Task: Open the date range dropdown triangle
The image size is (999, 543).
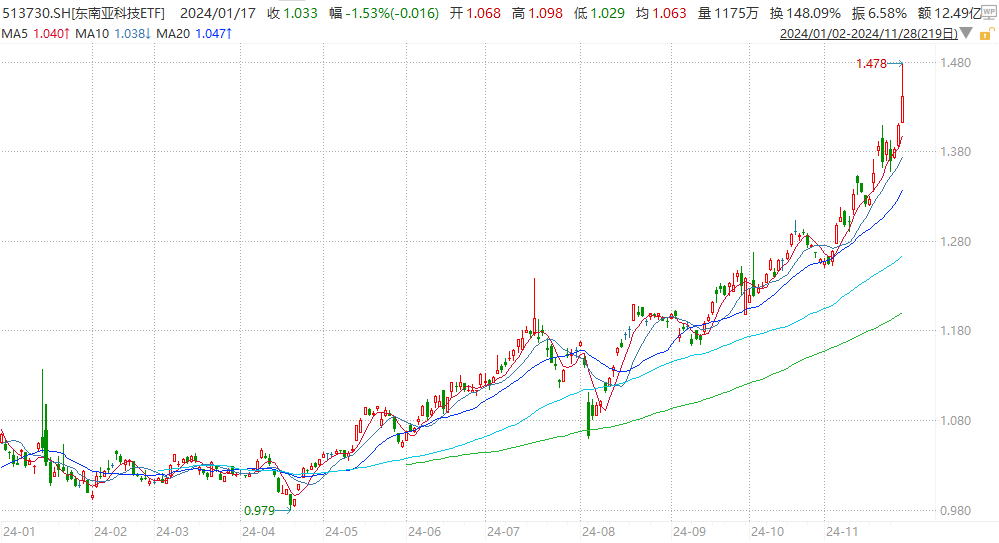Action: pyautogui.click(x=965, y=34)
